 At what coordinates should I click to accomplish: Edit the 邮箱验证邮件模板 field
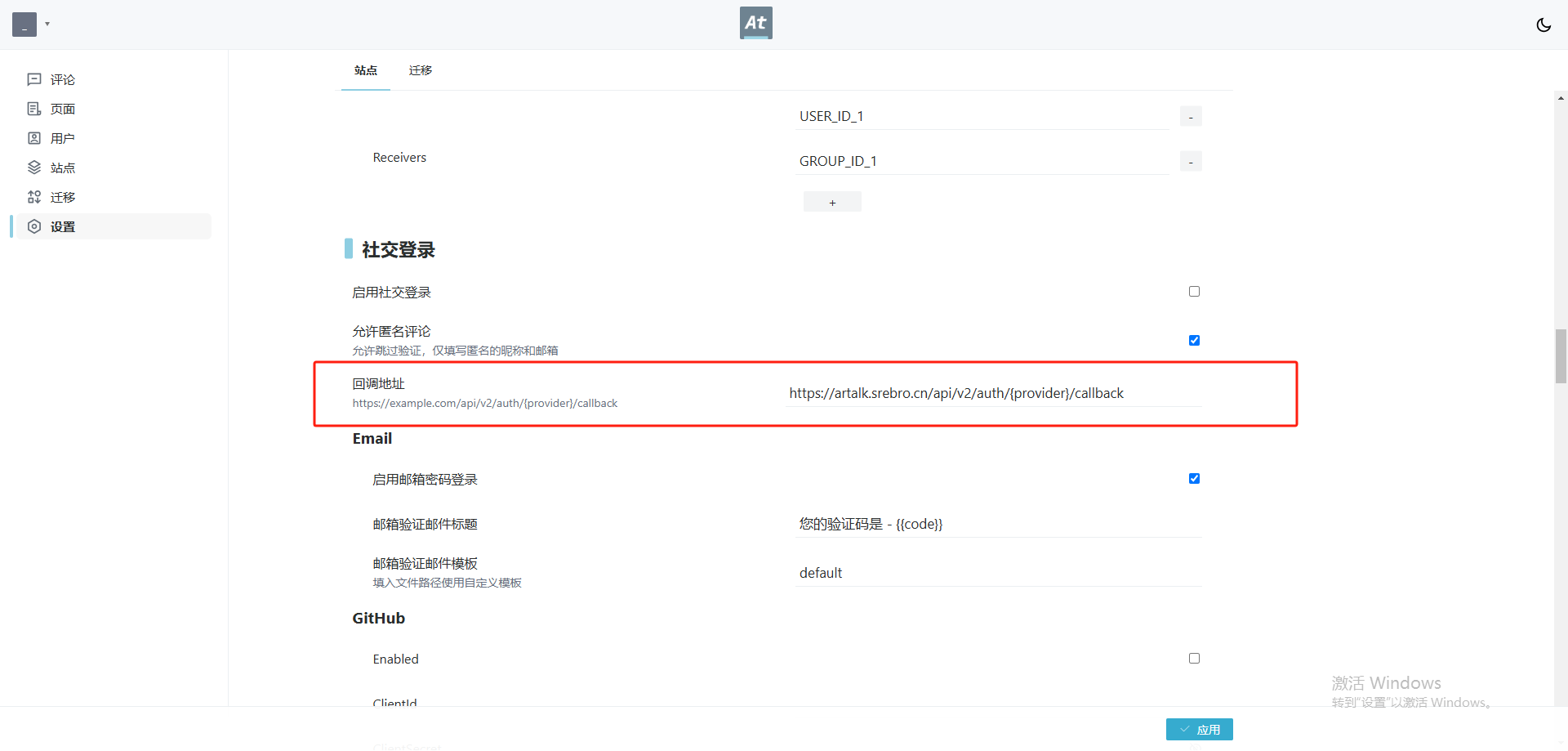point(998,573)
